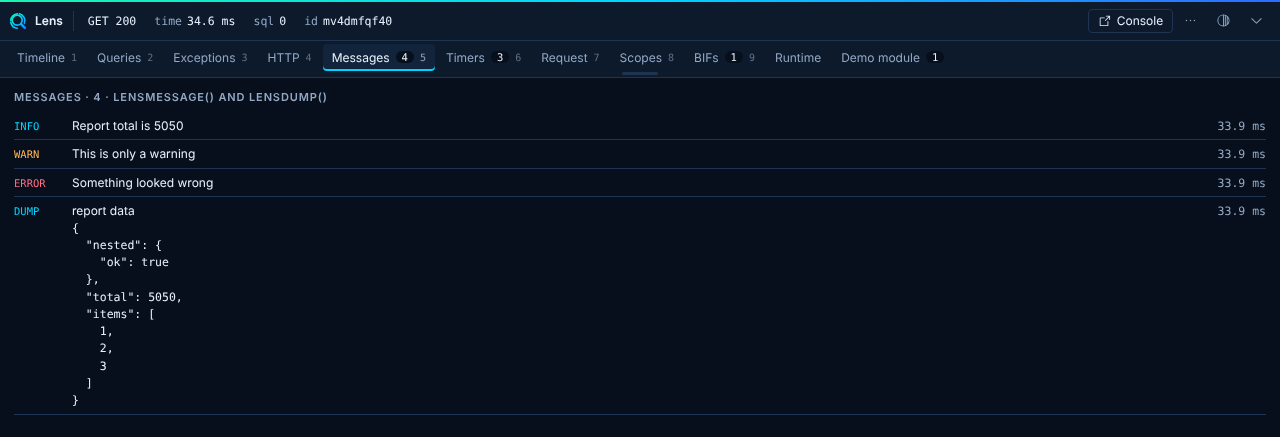Click the WARN level label
This screenshot has height=437, width=1280.
point(27,154)
